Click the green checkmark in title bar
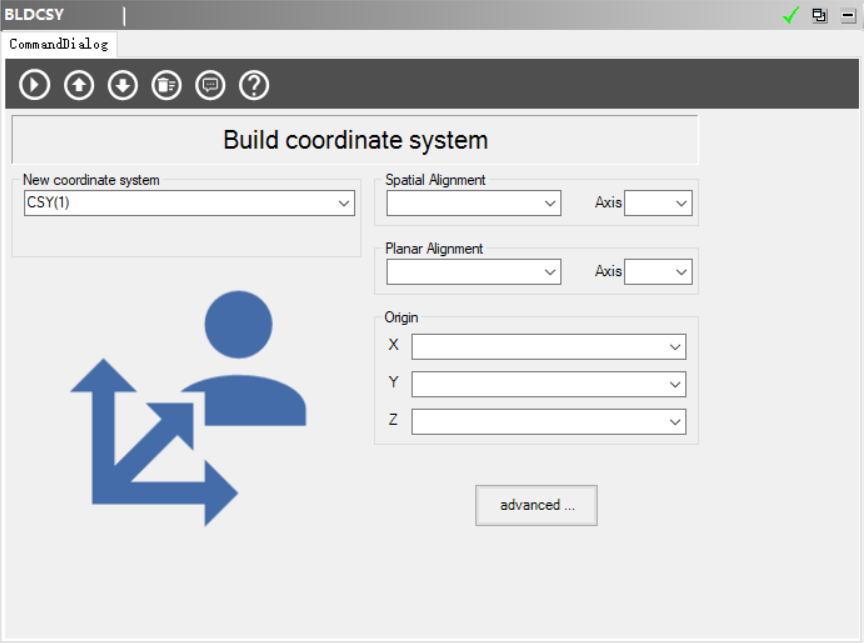The height and width of the screenshot is (643, 864). click(x=792, y=15)
